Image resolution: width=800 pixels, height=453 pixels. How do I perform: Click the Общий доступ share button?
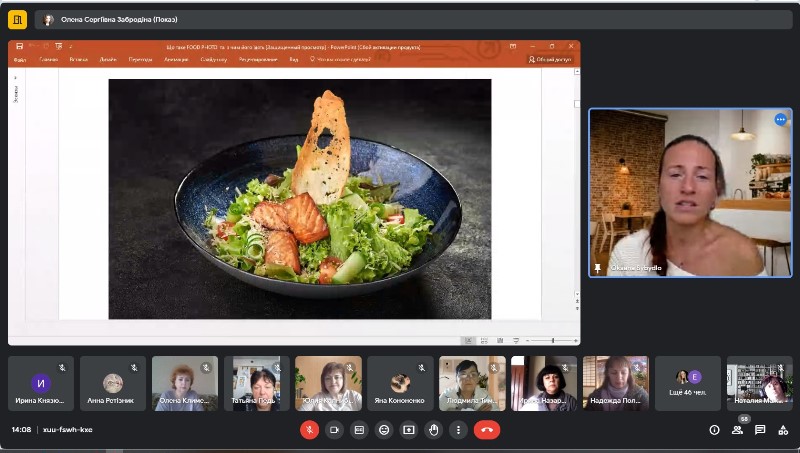point(550,60)
